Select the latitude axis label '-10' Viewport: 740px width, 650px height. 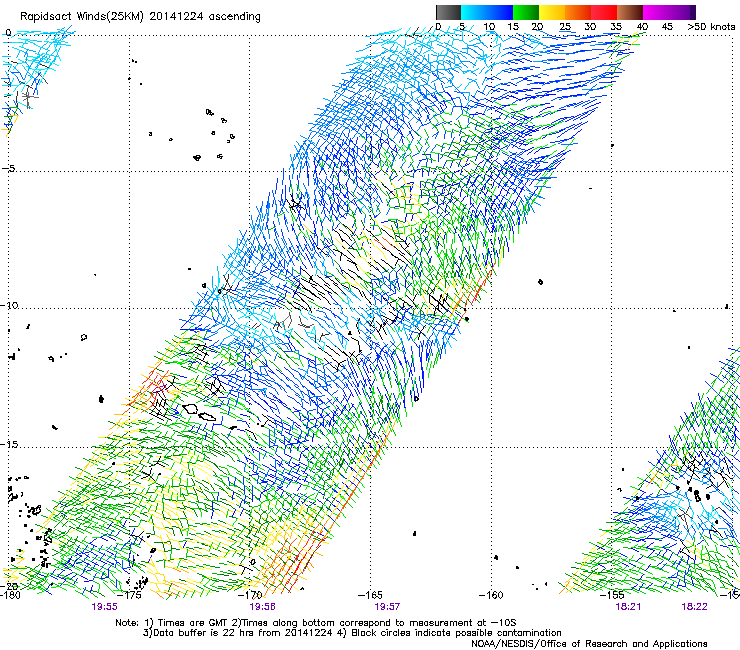tap(9, 305)
